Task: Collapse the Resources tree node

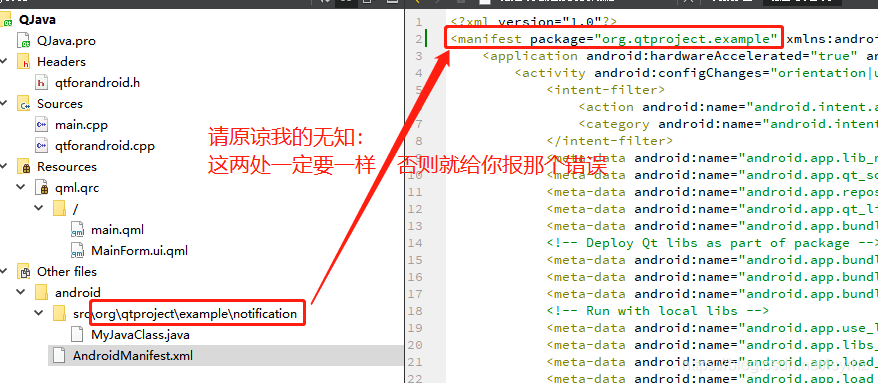Action: click(x=4, y=167)
